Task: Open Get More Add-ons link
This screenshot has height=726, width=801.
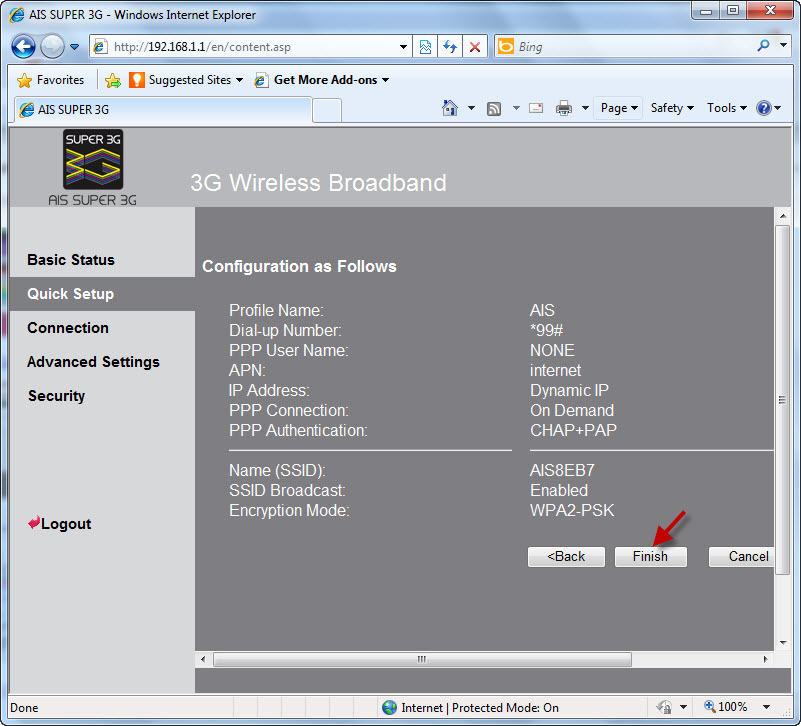Action: pyautogui.click(x=322, y=80)
